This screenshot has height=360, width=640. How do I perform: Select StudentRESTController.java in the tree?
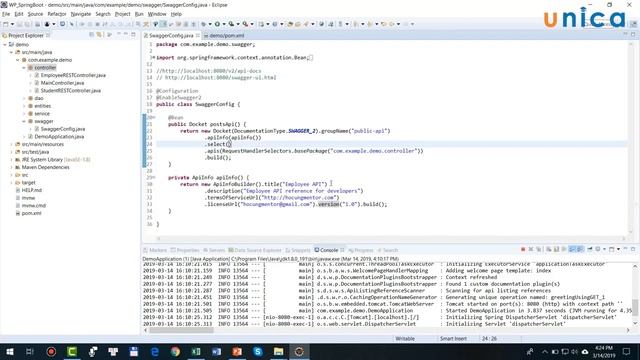click(70, 91)
